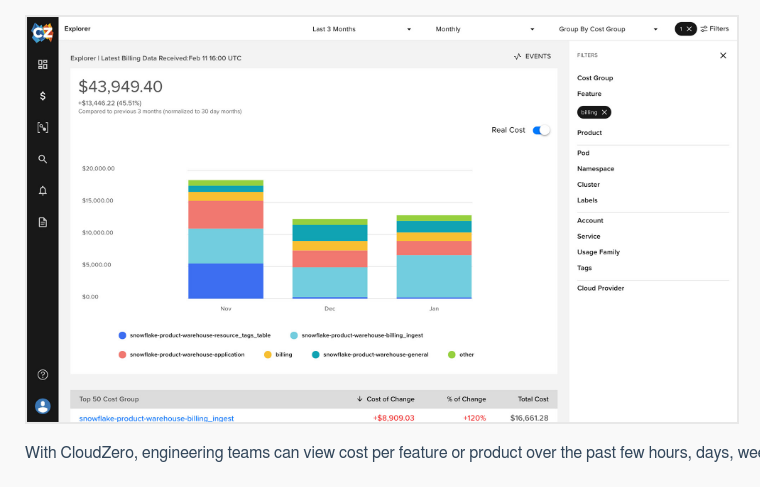Open the user profile avatar icon
The height and width of the screenshot is (496, 760).
pyautogui.click(x=43, y=406)
